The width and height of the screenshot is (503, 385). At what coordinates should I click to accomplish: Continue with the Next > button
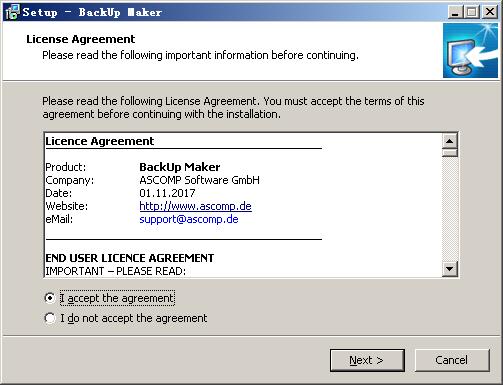[x=367, y=360]
